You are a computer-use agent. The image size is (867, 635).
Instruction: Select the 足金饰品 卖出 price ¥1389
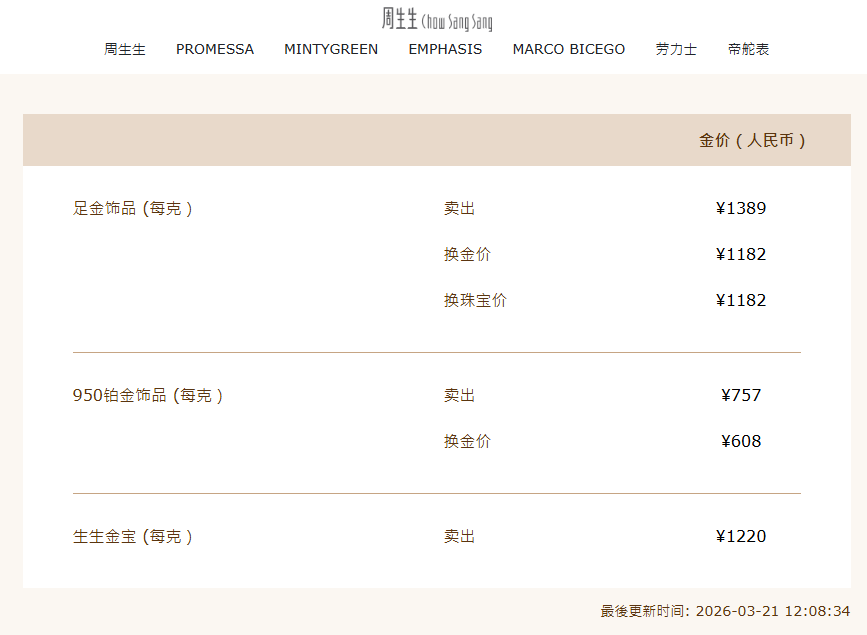(x=741, y=208)
